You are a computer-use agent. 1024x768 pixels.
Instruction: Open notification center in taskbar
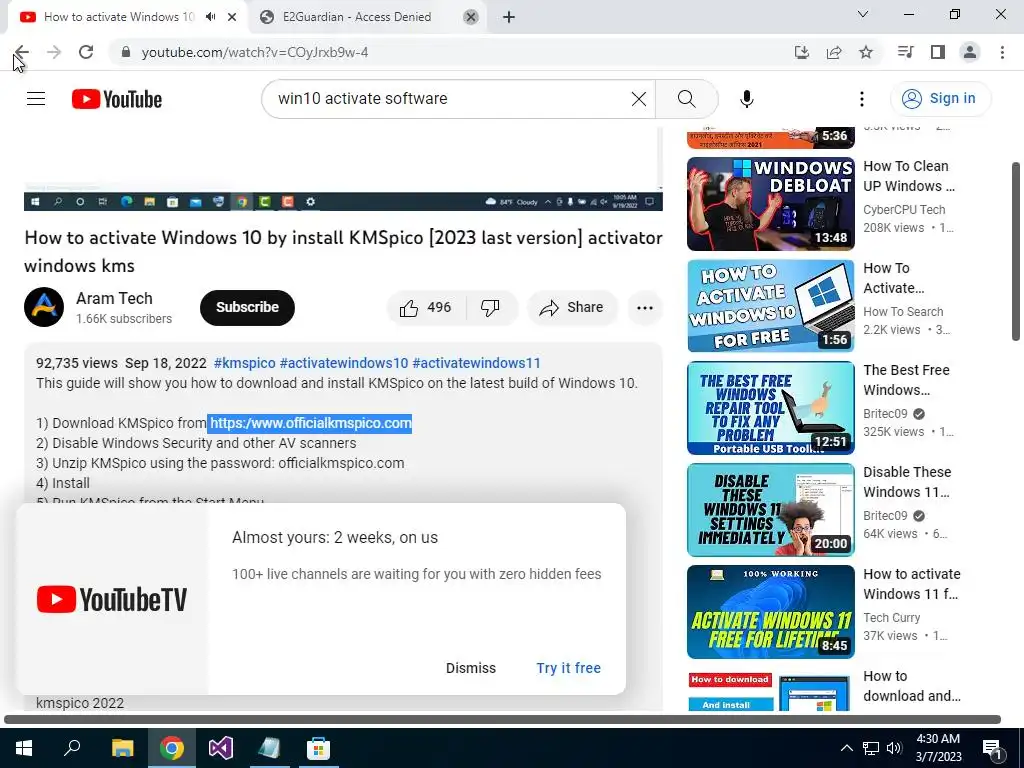(x=991, y=748)
